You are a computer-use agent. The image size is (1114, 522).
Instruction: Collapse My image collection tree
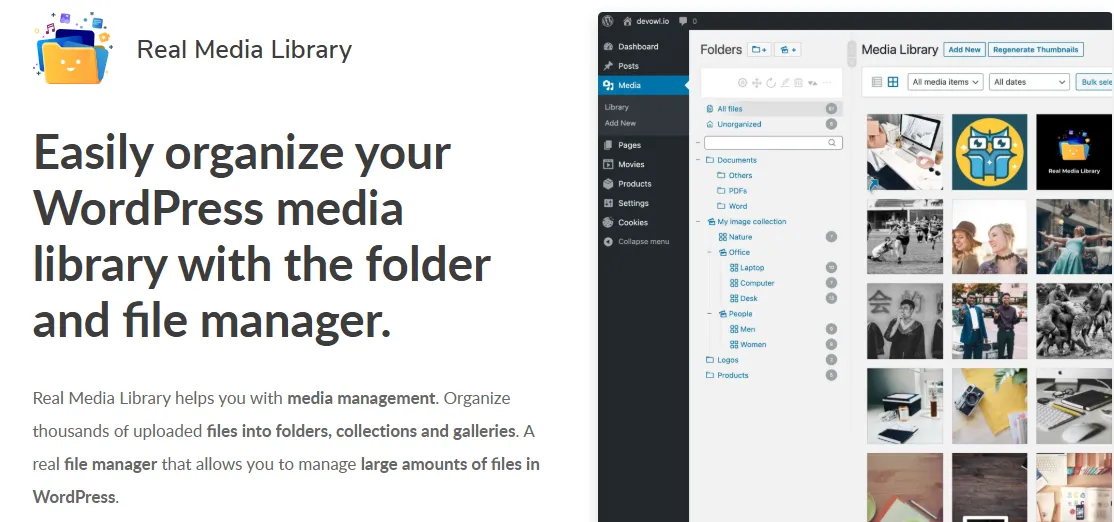click(698, 222)
